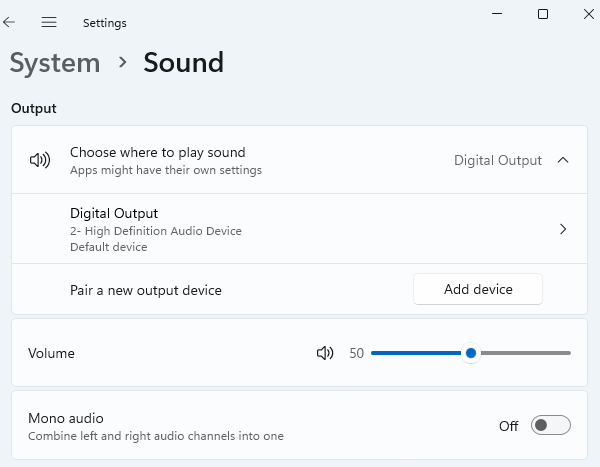Click the Off label next to Mono audio

click(508, 426)
